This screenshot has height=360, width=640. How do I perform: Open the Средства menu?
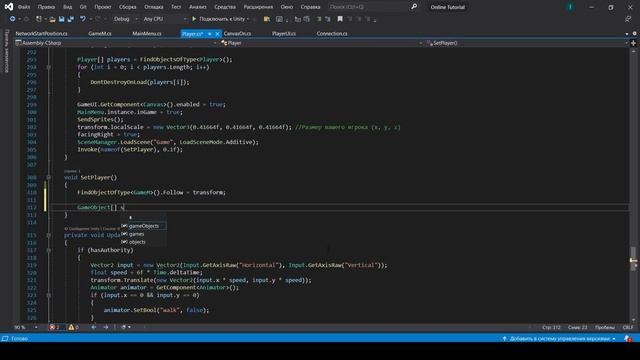pos(225,7)
